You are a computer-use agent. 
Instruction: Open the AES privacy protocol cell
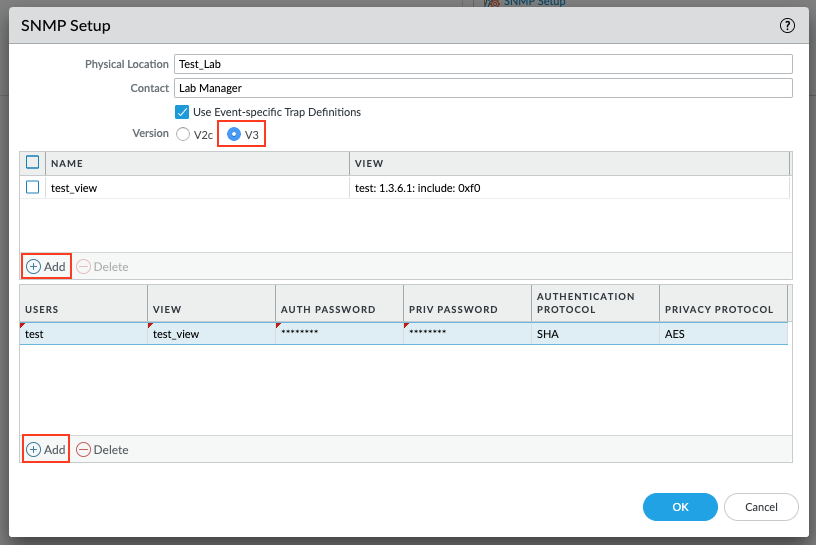point(722,334)
